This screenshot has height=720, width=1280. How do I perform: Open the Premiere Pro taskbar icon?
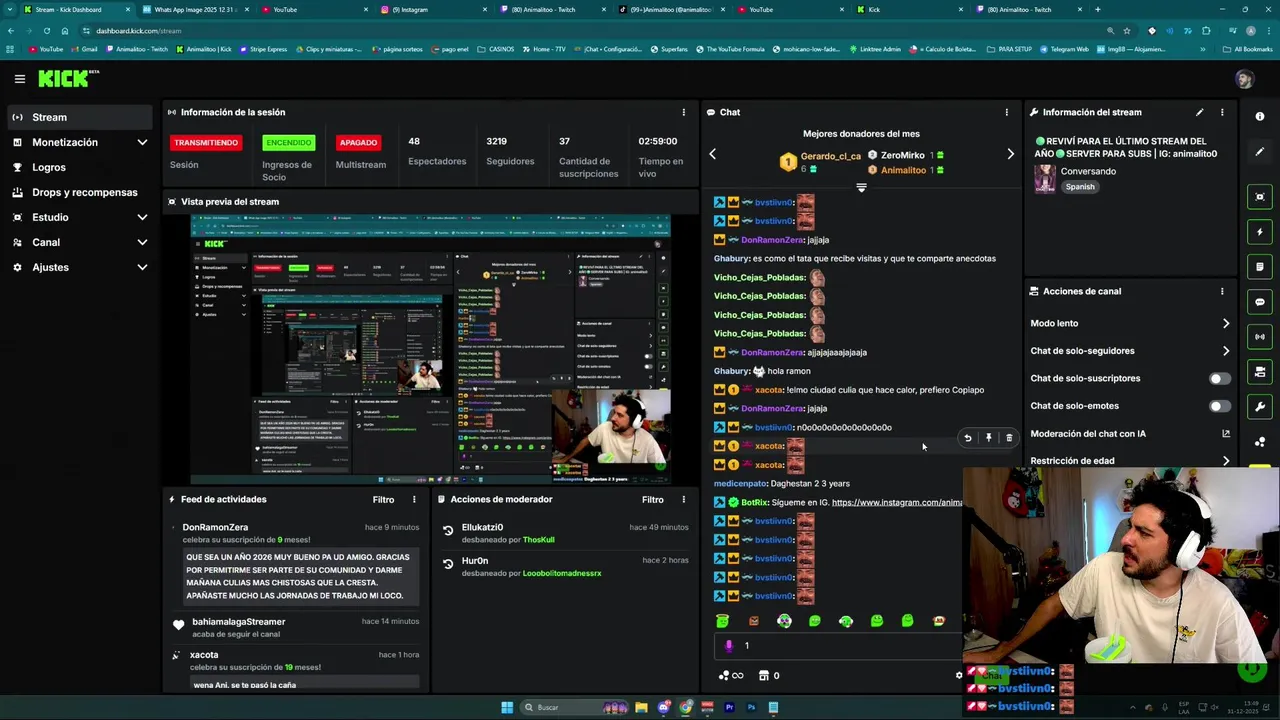(x=729, y=707)
